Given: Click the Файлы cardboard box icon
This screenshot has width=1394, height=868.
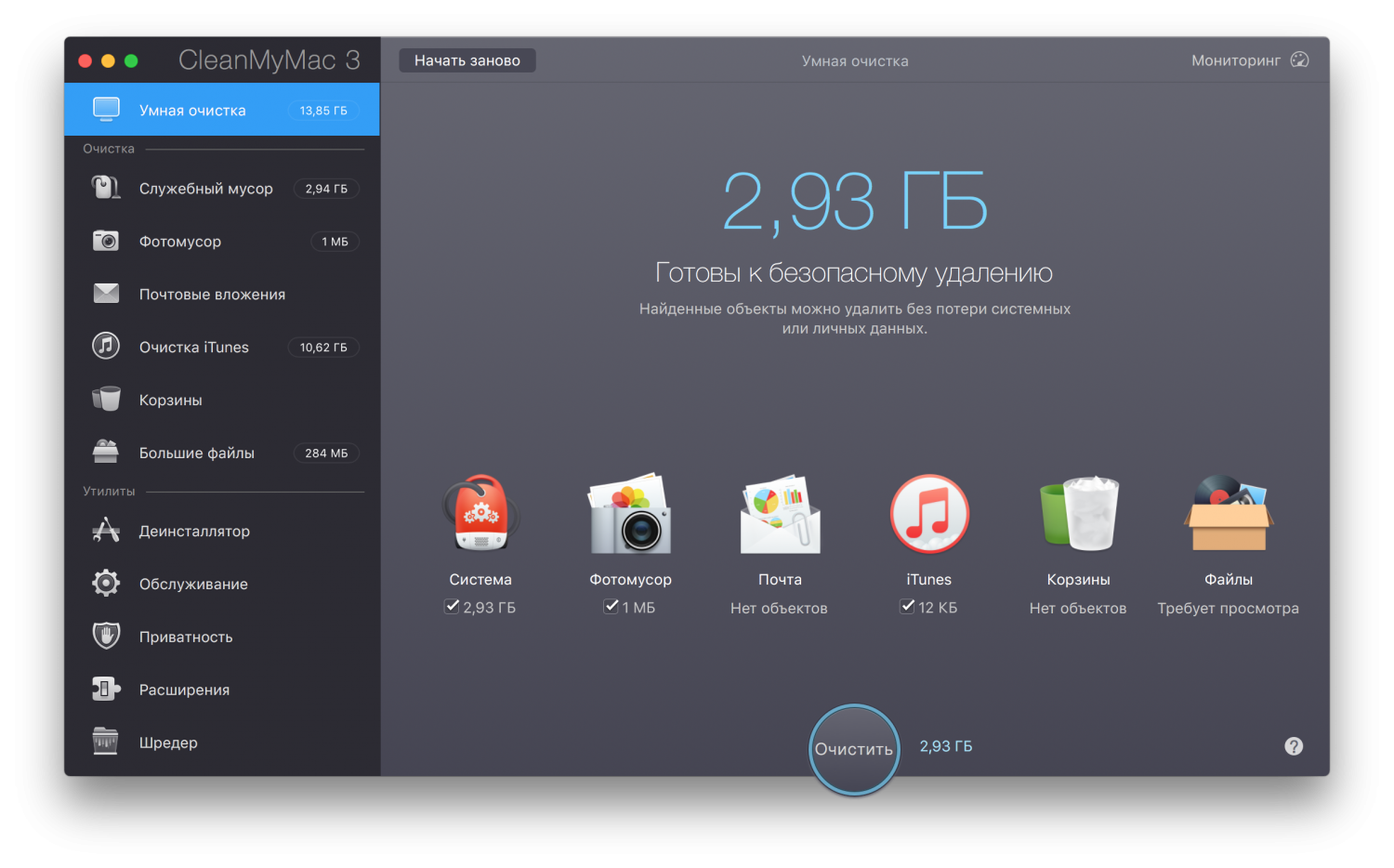Looking at the screenshot, I should coord(1229,514).
